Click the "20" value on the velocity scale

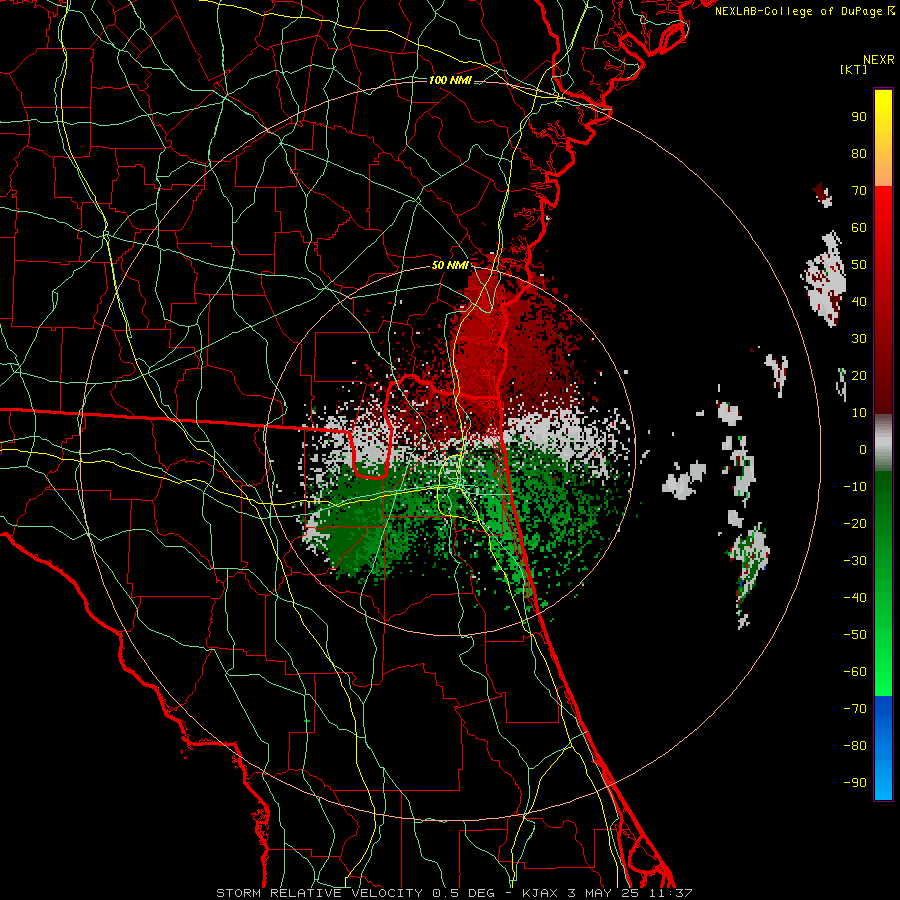(x=859, y=375)
